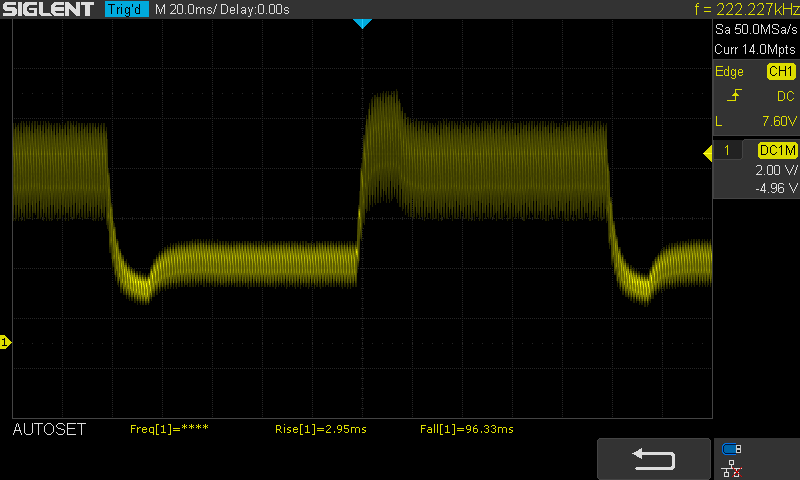This screenshot has width=800, height=480.
Task: Click the f = 222.227kHz frequency counter
Action: [747, 9]
